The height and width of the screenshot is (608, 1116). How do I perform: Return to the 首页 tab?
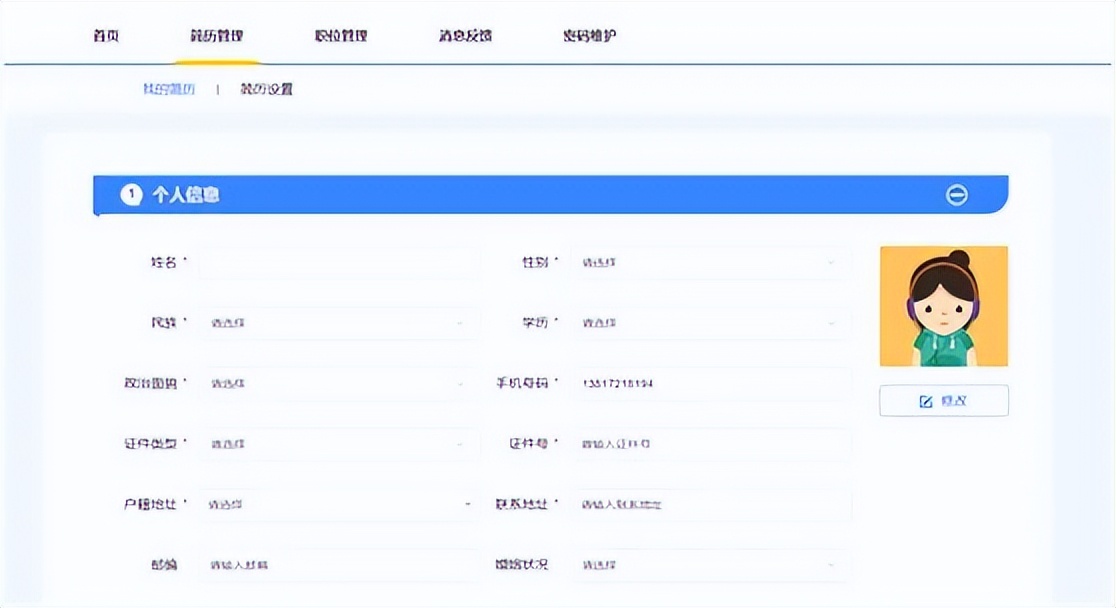103,33
